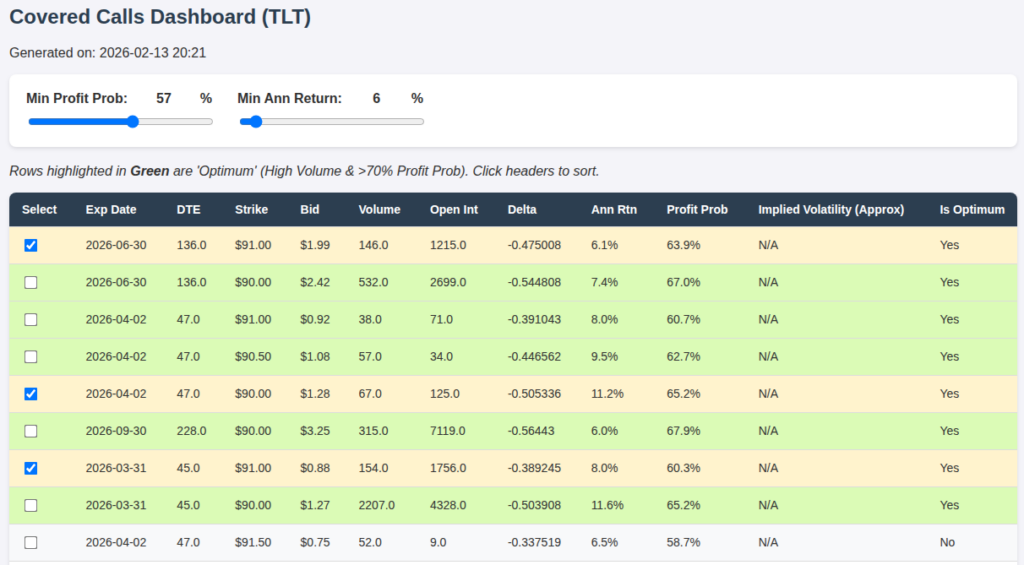
Task: Click the Strike column header
Action: pos(251,210)
